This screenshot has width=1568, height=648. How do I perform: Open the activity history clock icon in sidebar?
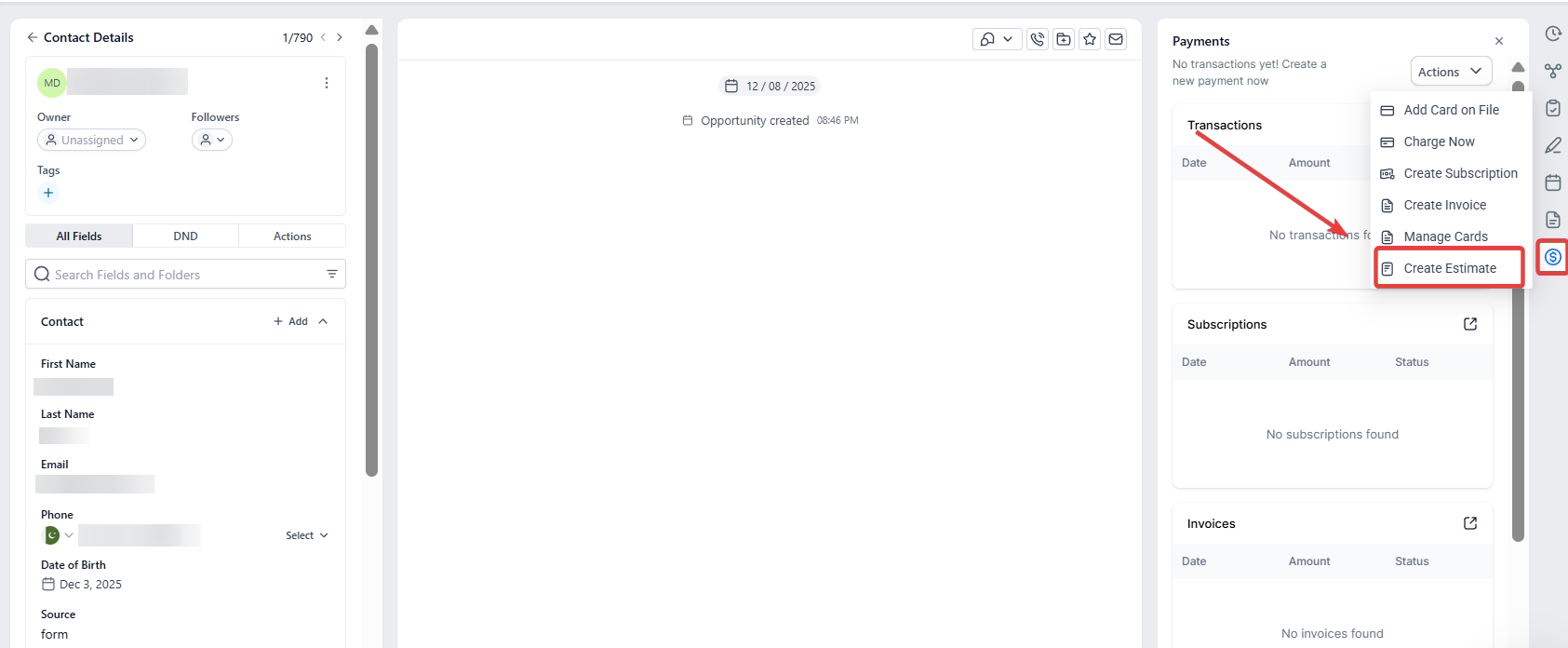pos(1553,34)
